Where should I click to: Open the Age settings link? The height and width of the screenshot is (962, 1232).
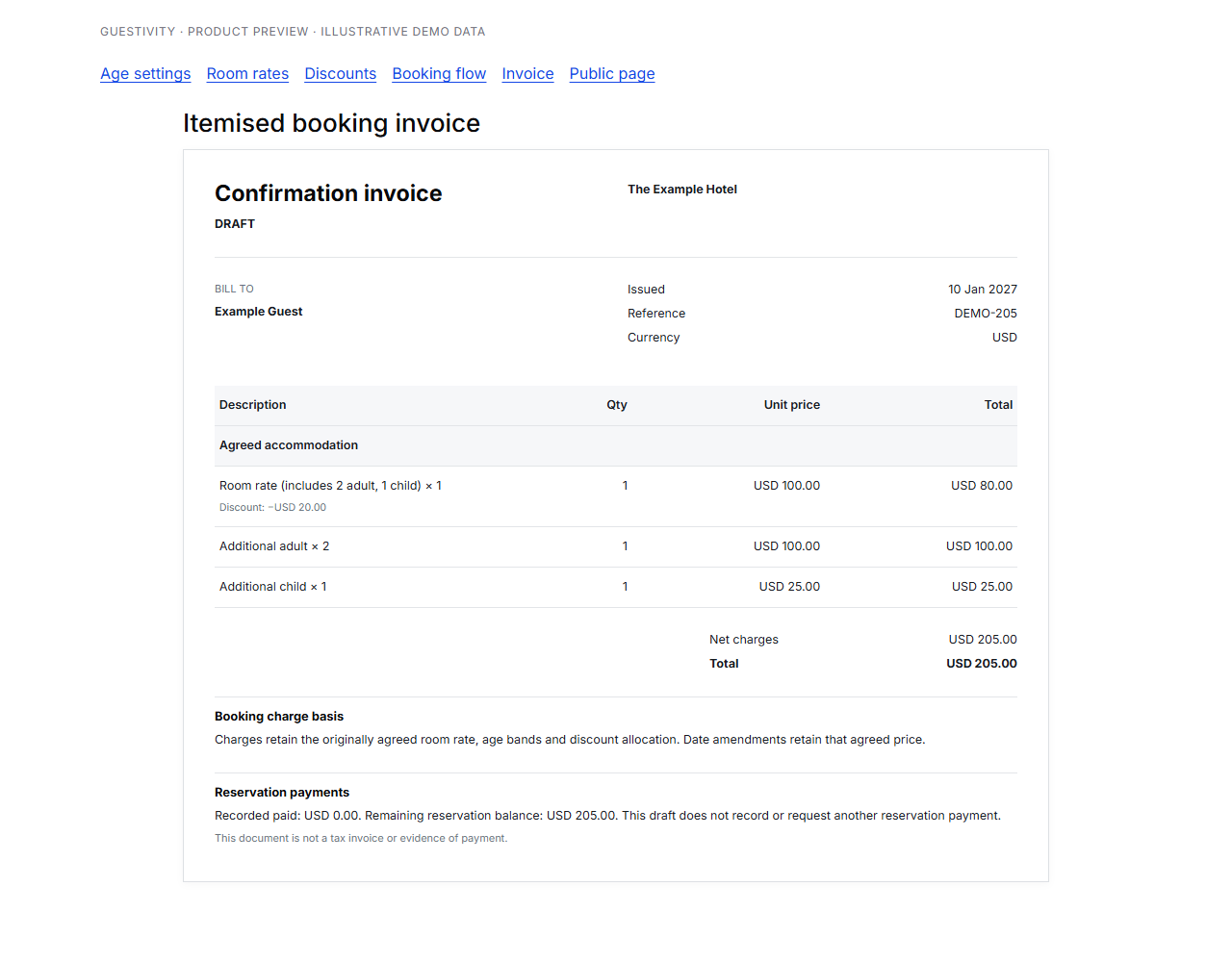click(x=145, y=74)
